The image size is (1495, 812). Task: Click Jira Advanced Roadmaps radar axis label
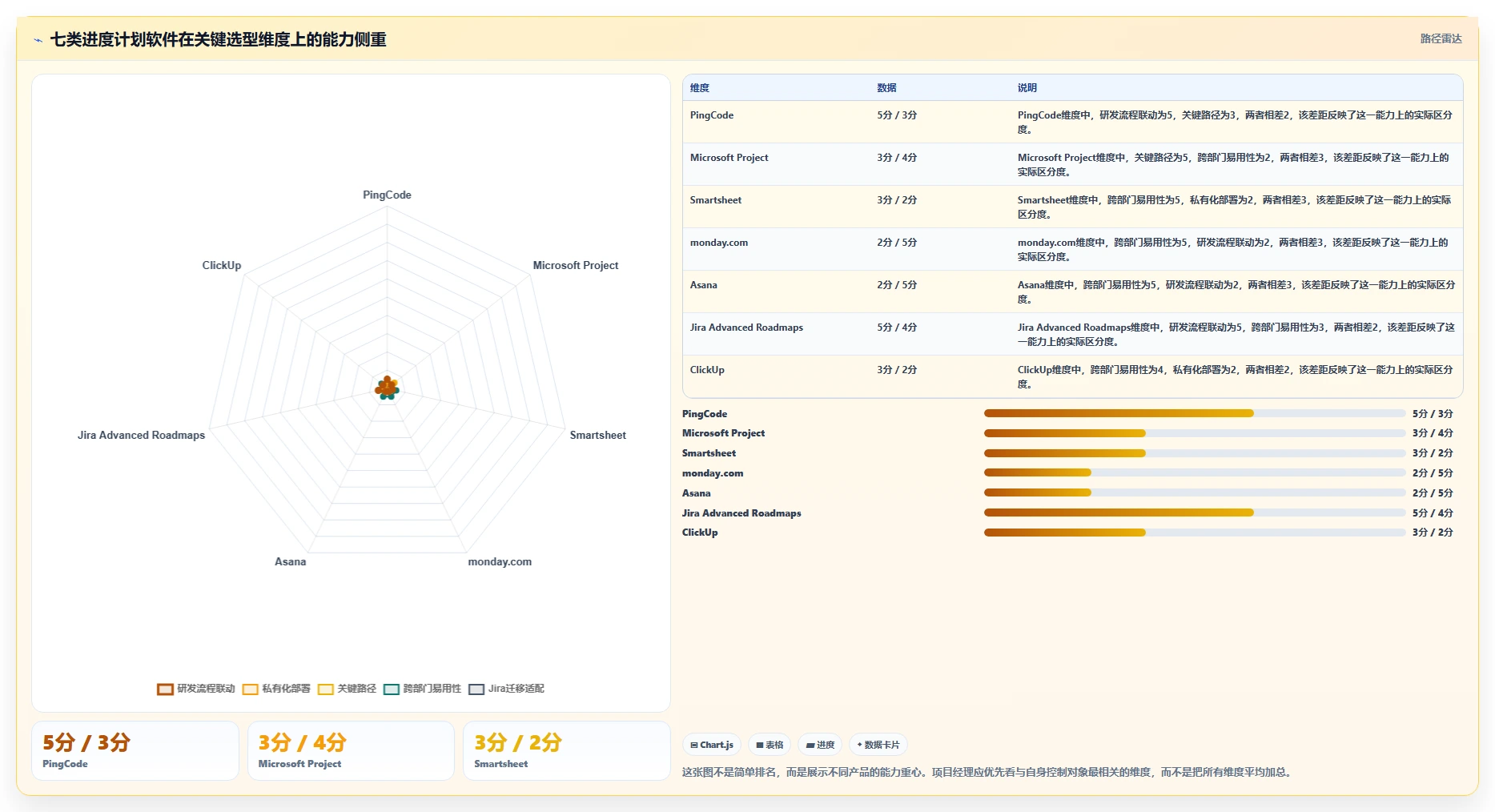pos(141,435)
